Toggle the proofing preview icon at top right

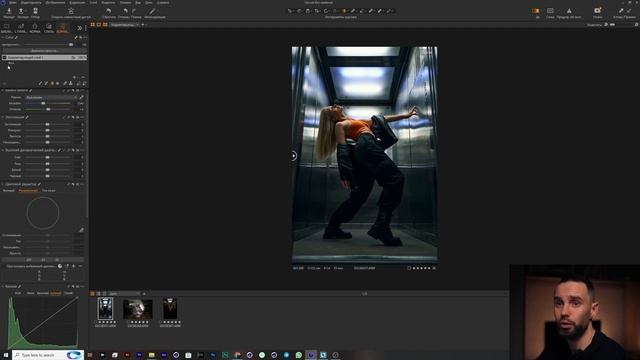pyautogui.click(x=569, y=11)
